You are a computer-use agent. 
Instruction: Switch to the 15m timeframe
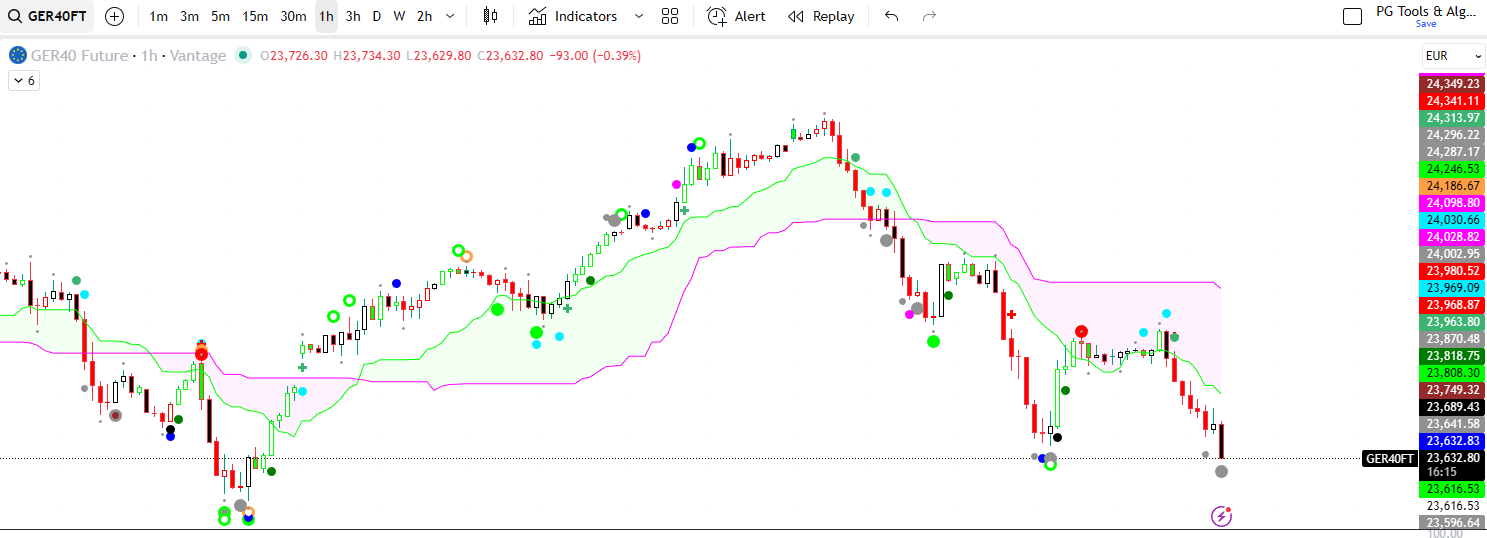click(x=255, y=16)
